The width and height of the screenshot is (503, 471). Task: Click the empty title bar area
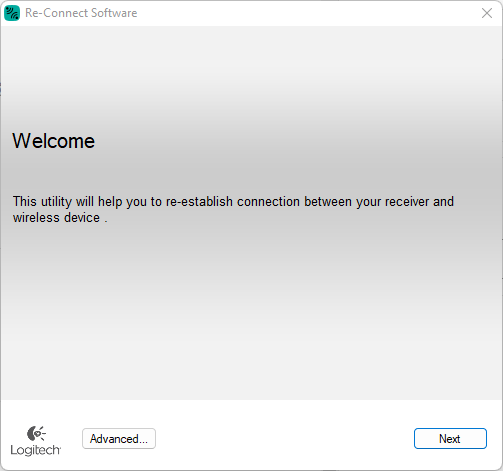(x=300, y=13)
